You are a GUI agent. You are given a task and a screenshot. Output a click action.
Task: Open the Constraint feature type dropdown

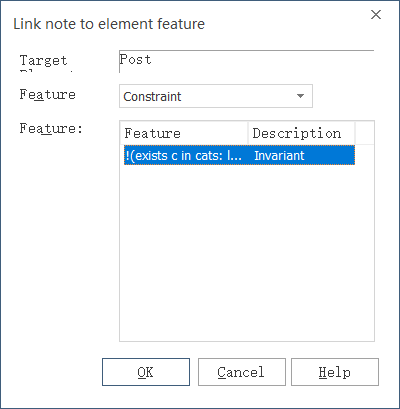pos(216,96)
